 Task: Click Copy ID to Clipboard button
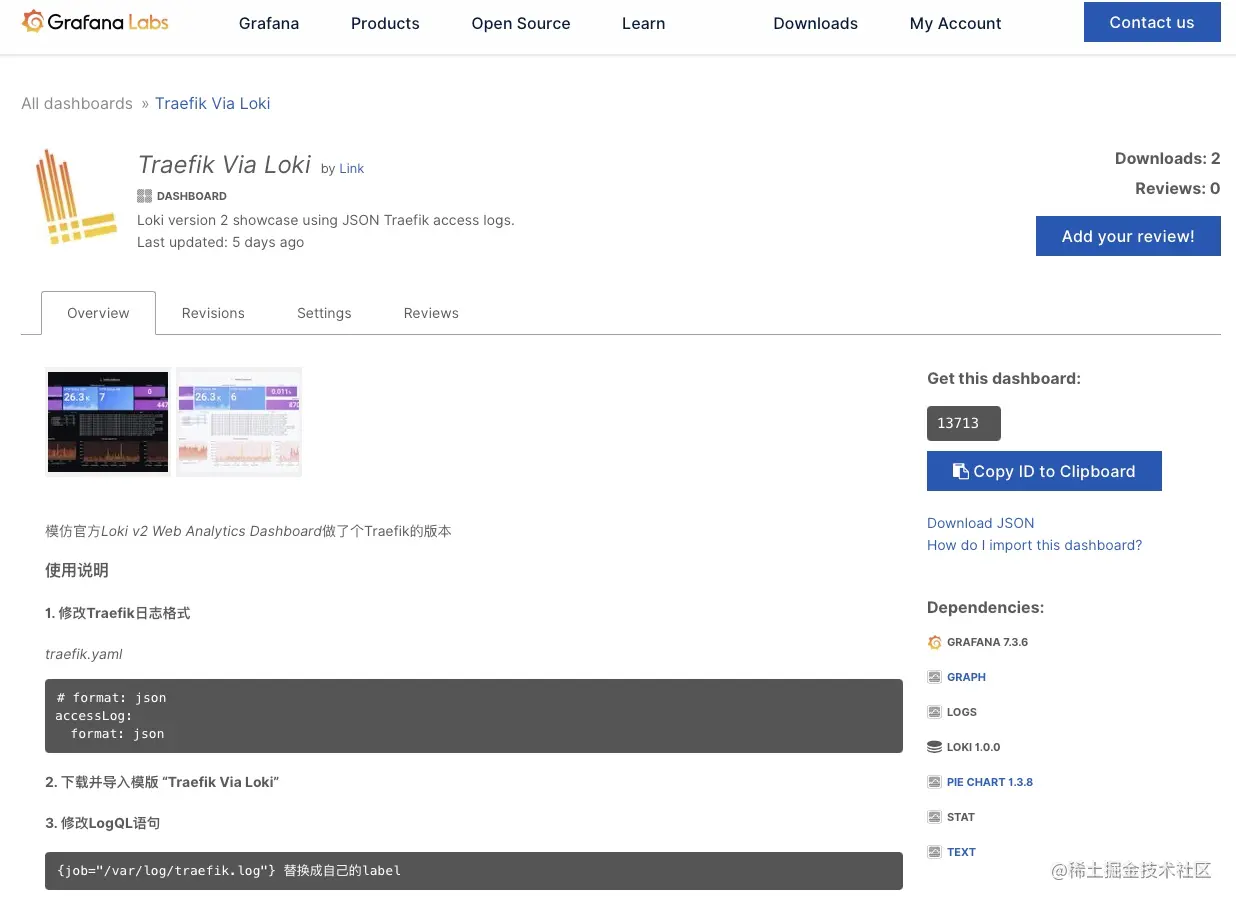(1044, 471)
